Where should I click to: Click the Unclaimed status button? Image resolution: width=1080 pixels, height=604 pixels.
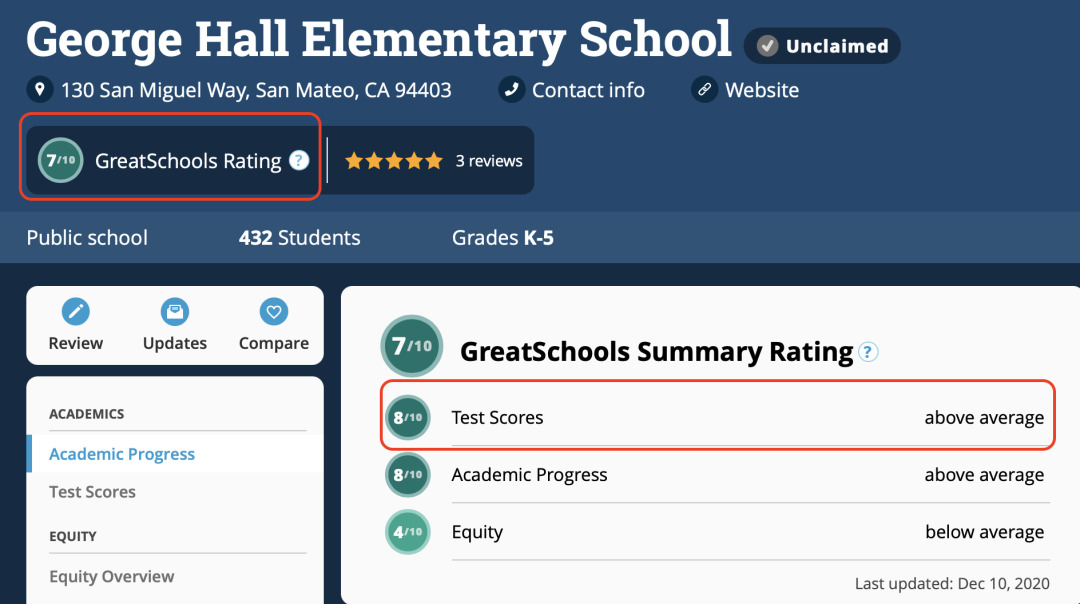point(822,46)
